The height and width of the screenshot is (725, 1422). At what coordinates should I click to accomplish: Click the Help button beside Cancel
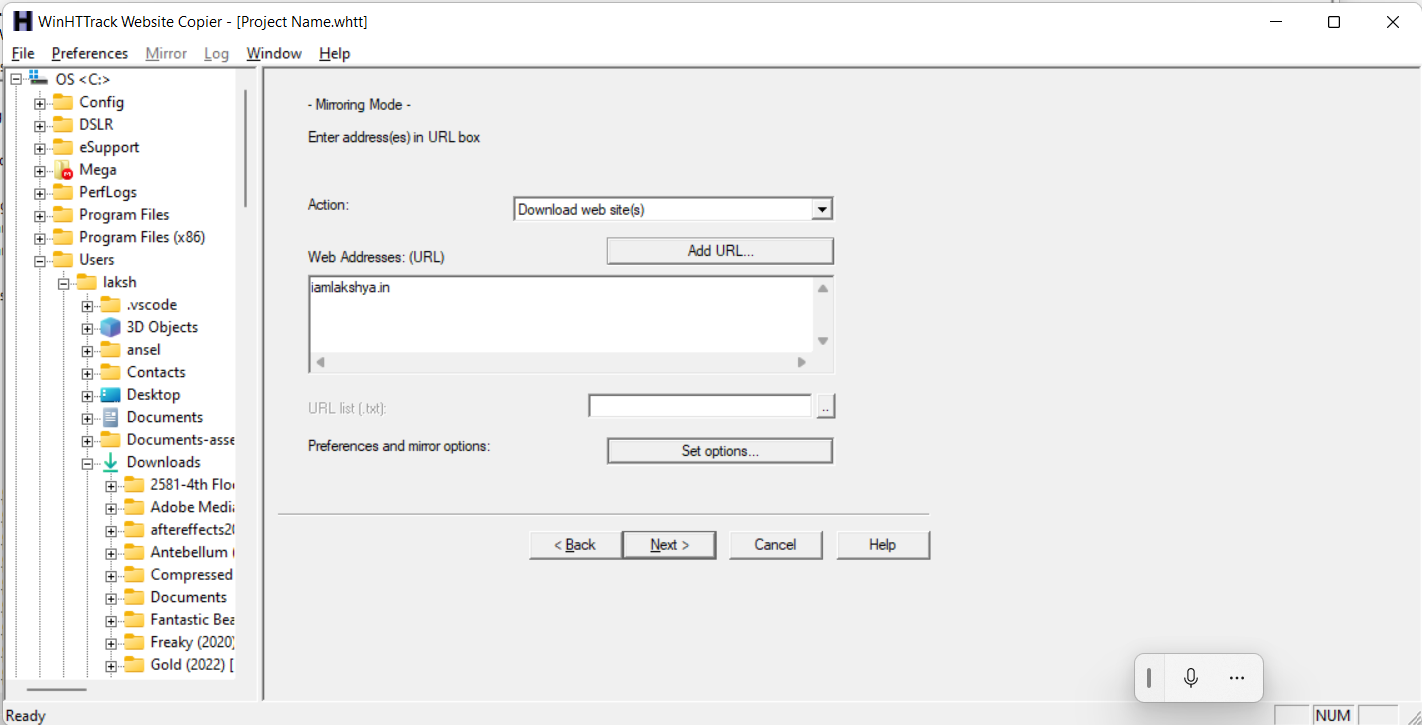883,545
